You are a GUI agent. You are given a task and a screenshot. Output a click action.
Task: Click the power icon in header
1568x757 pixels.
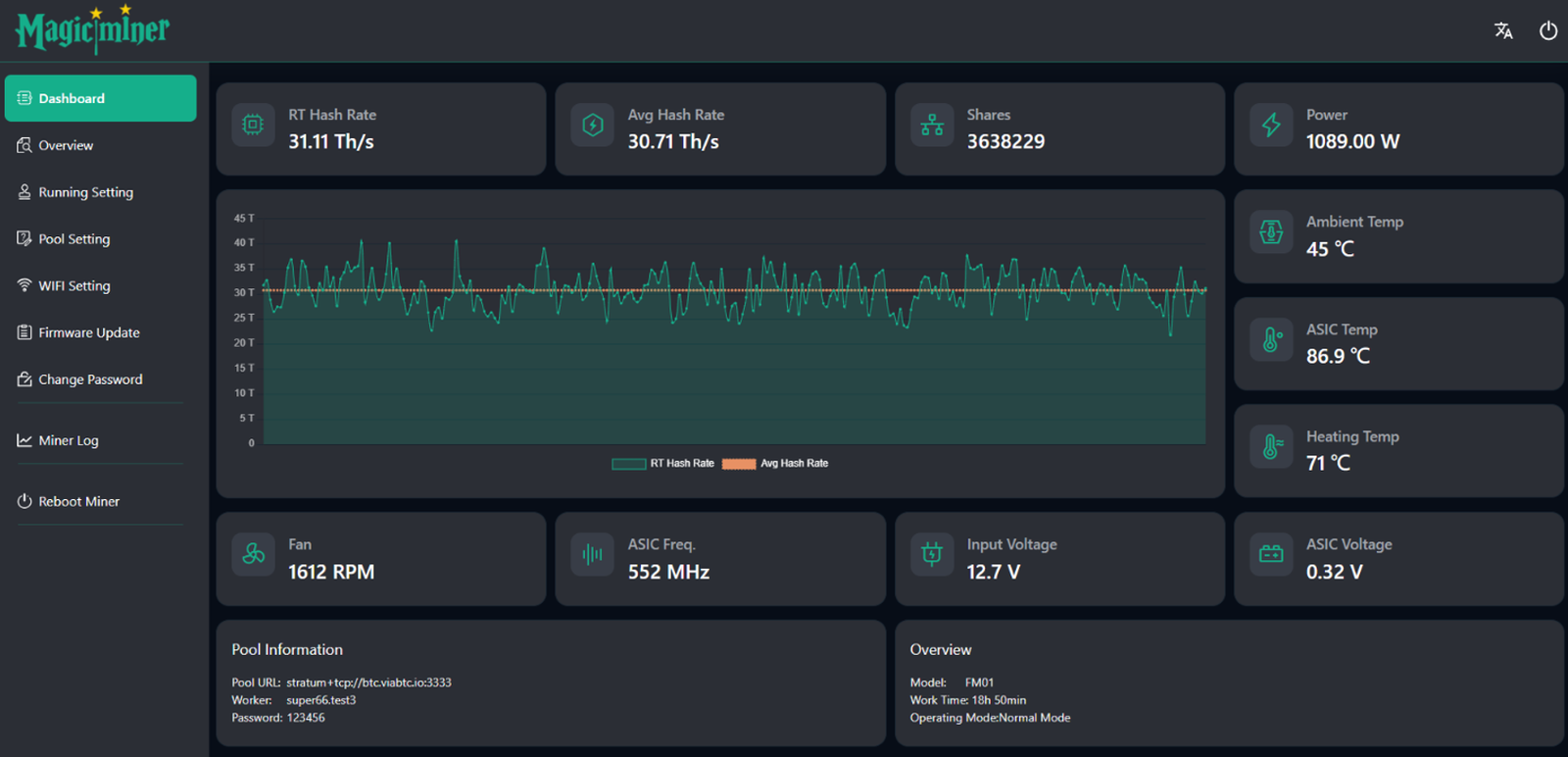coord(1548,31)
